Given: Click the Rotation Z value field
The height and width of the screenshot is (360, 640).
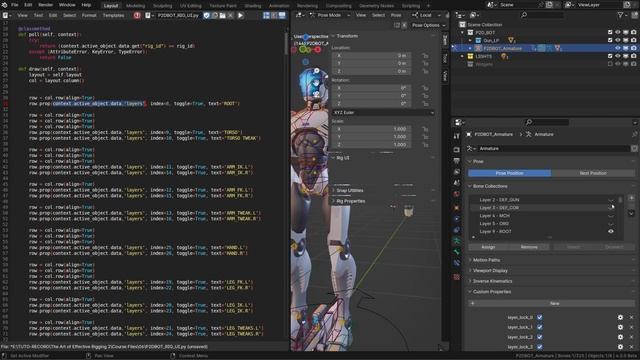Looking at the screenshot, I should [x=371, y=104].
